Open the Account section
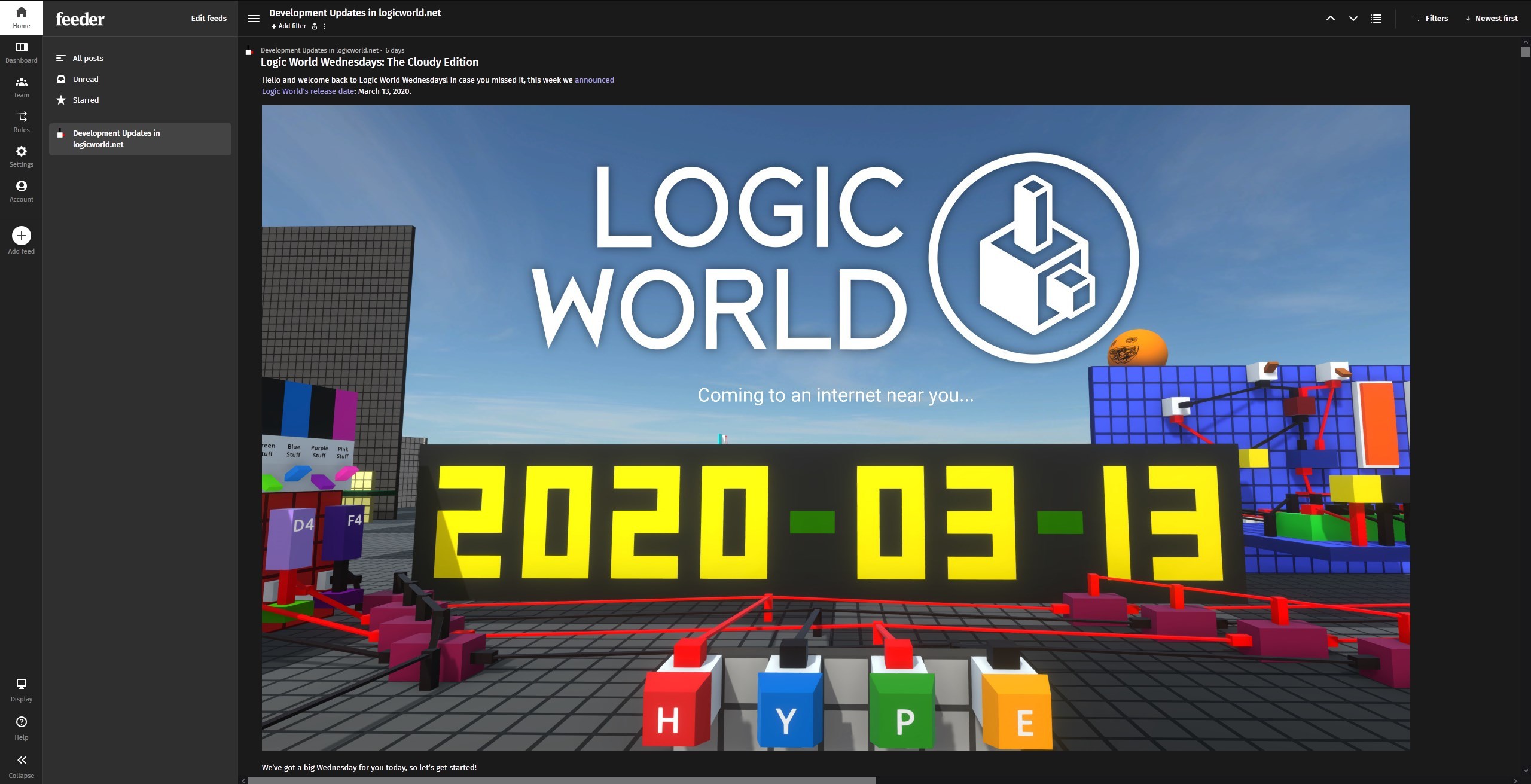This screenshot has height=784, width=1531. click(x=21, y=191)
